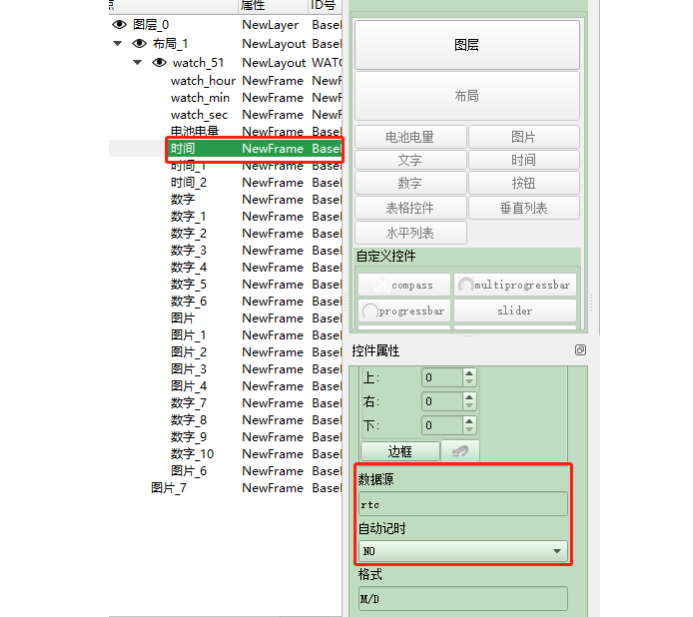Select the watch_sec tree row
Screen dimensions: 693x617
(225, 115)
